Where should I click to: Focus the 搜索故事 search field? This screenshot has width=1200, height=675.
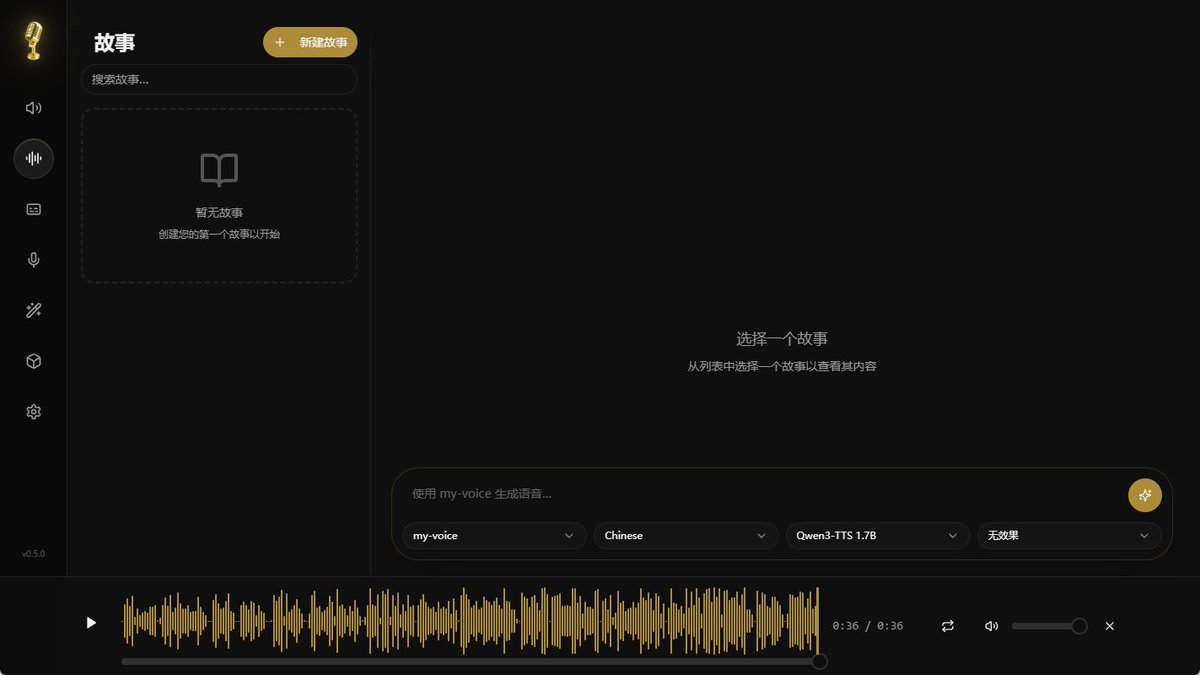click(x=219, y=79)
